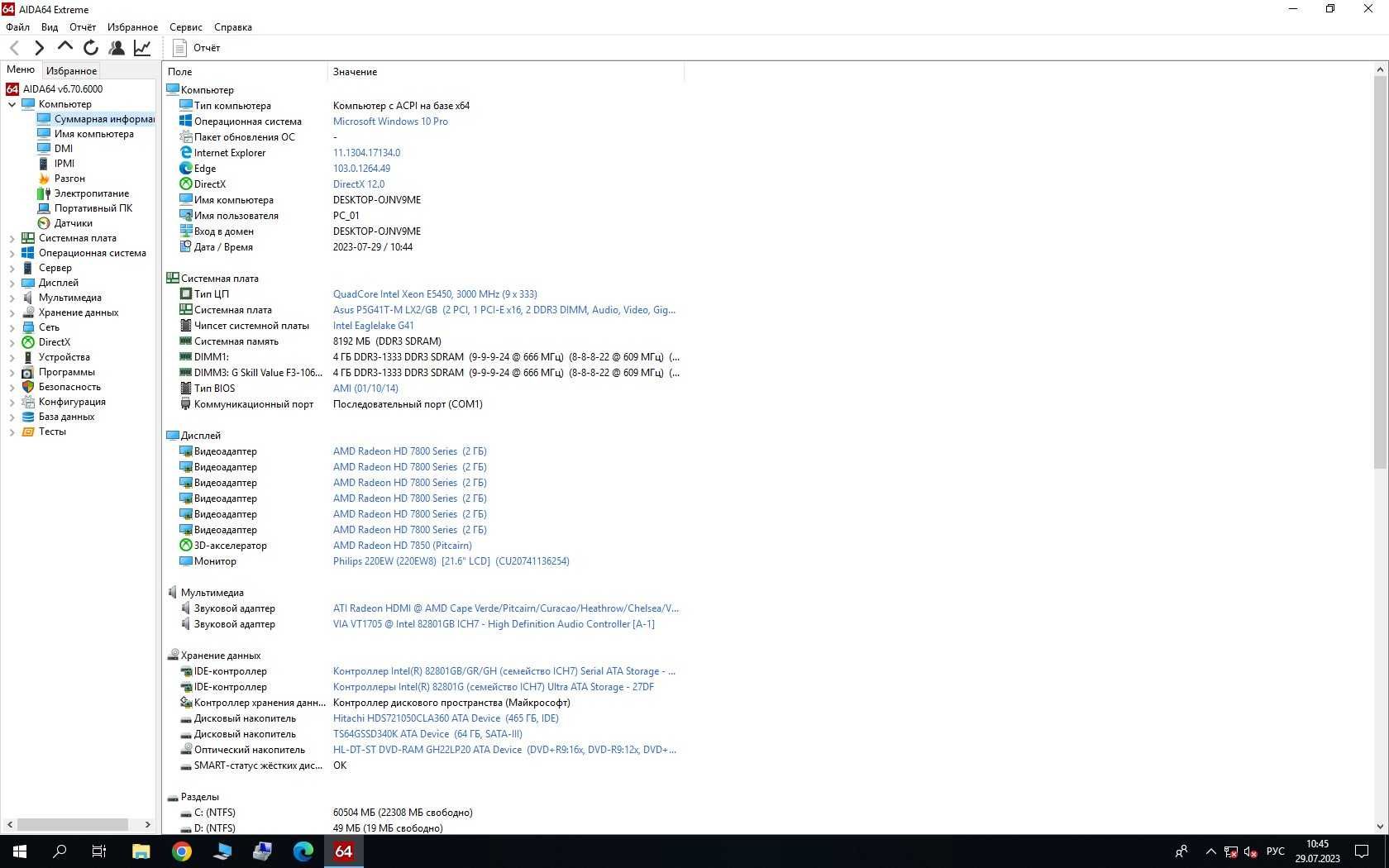
Task: Open the Отчёт menu in the menu bar
Action: point(83,27)
